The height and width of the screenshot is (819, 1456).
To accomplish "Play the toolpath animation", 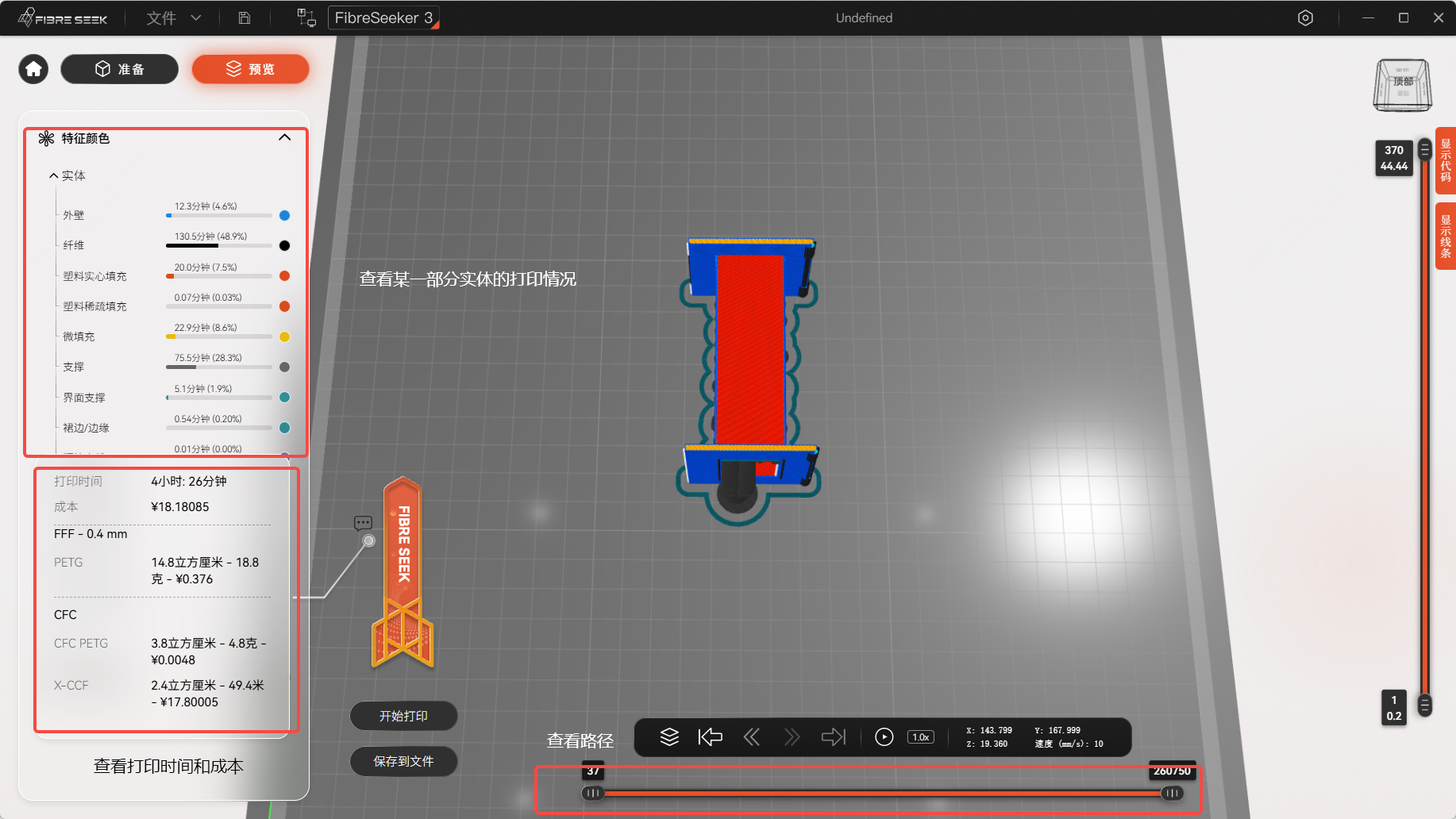I will coord(884,737).
